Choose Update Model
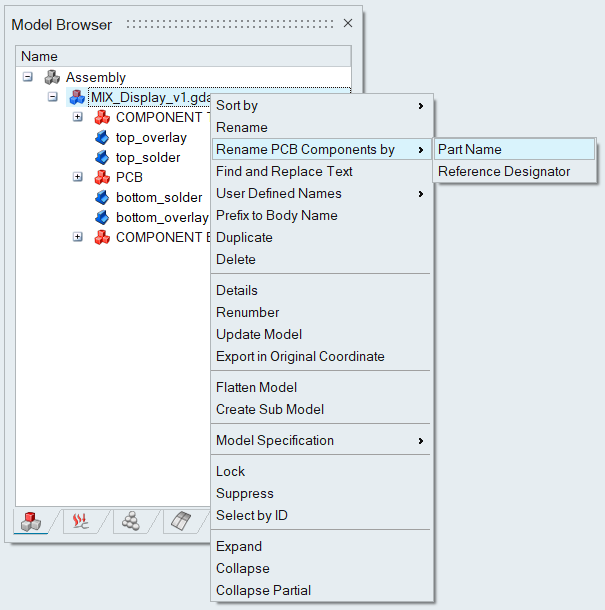 322,335
